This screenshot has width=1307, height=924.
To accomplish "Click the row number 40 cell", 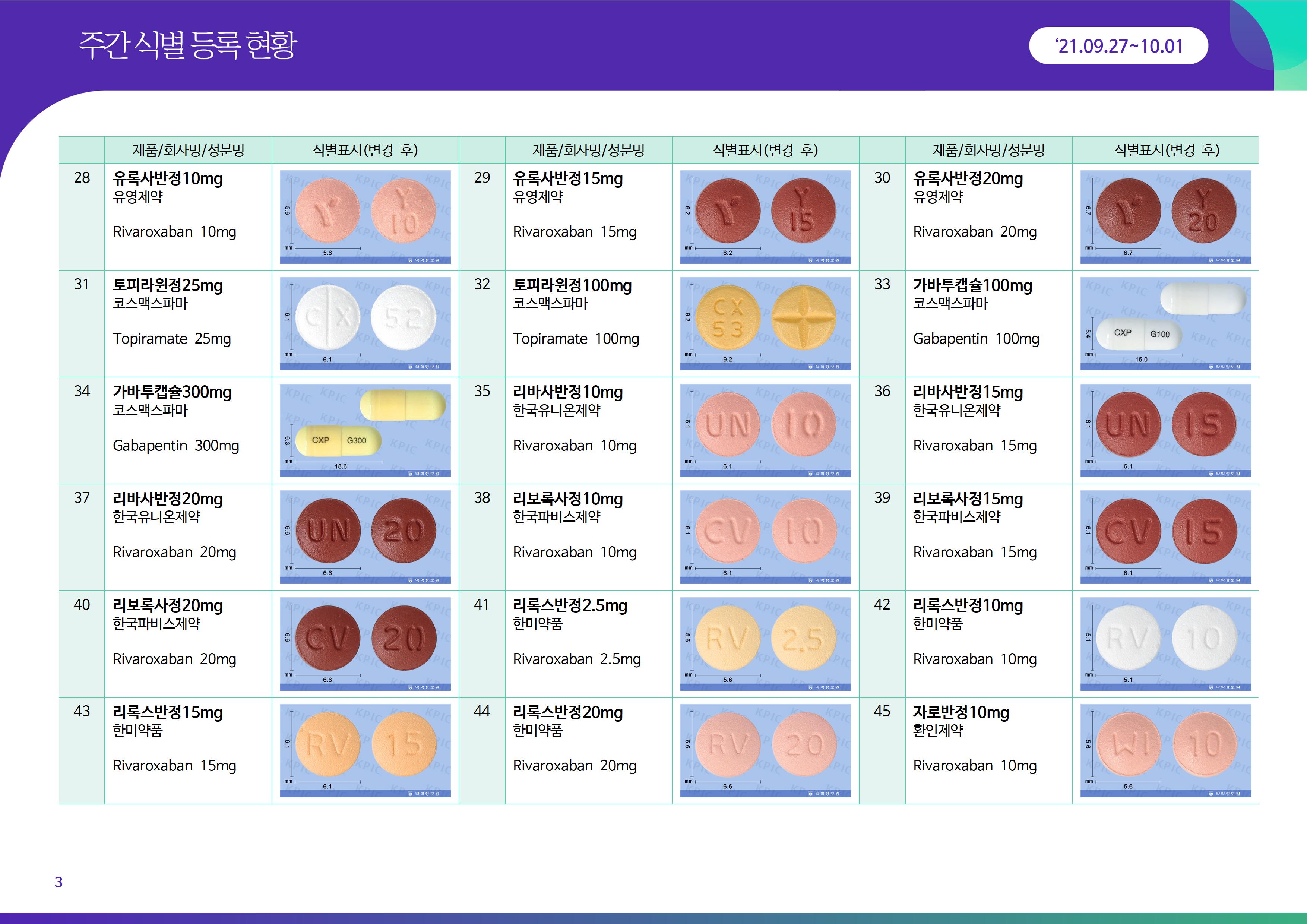I will (82, 605).
